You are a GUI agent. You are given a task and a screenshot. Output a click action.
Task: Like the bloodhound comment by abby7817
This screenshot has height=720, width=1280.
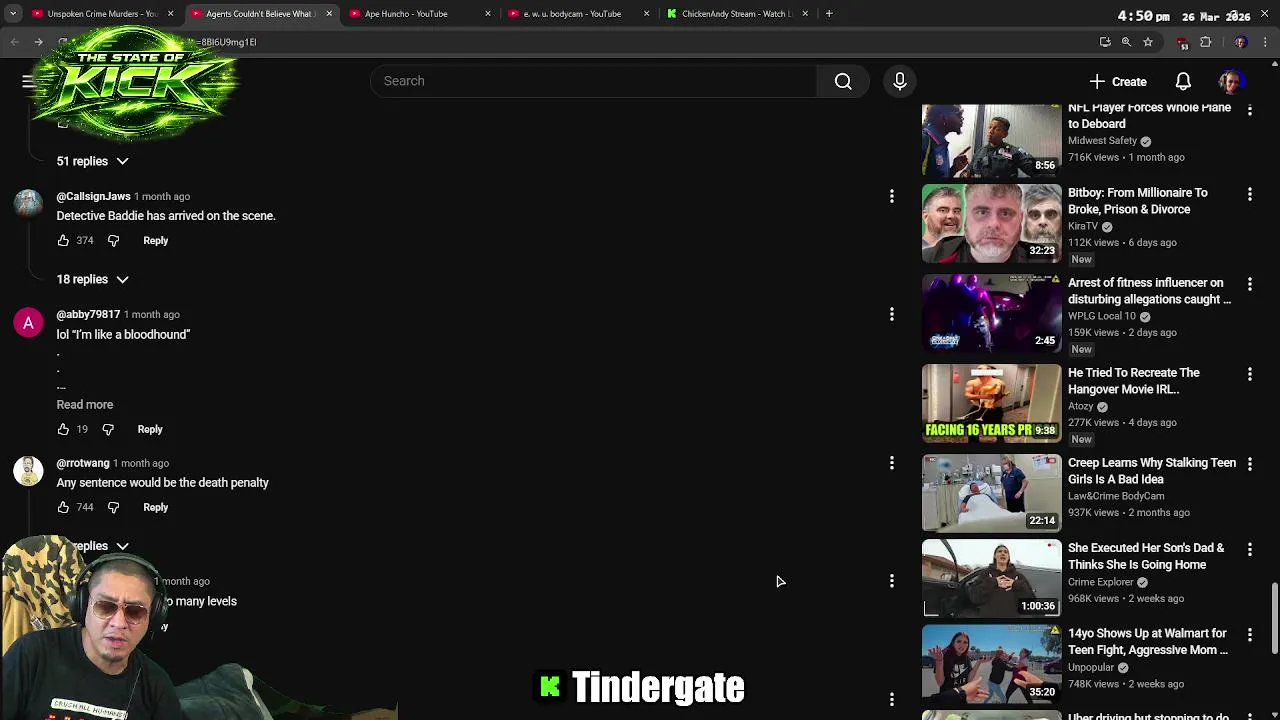coord(63,429)
